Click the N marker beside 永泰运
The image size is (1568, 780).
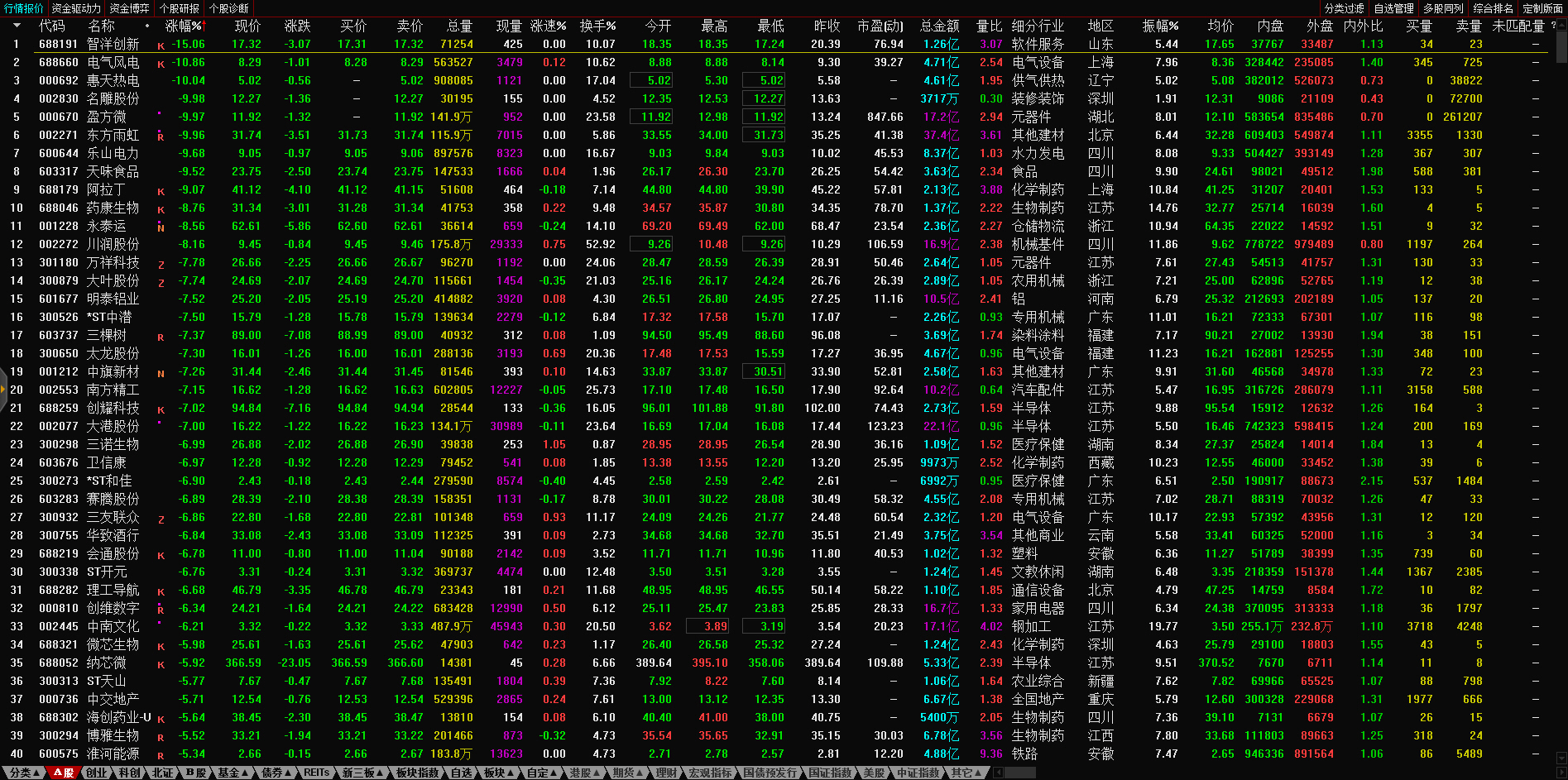[161, 228]
